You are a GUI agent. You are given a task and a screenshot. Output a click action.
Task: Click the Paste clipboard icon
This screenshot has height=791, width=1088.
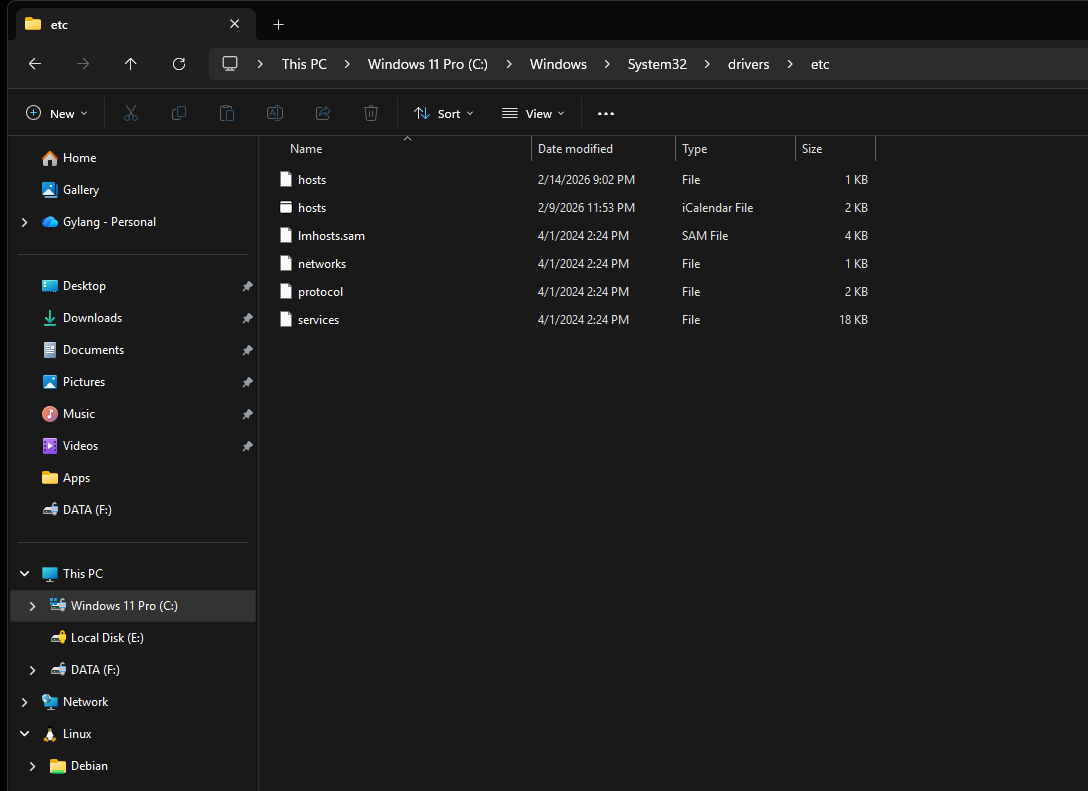[227, 114]
